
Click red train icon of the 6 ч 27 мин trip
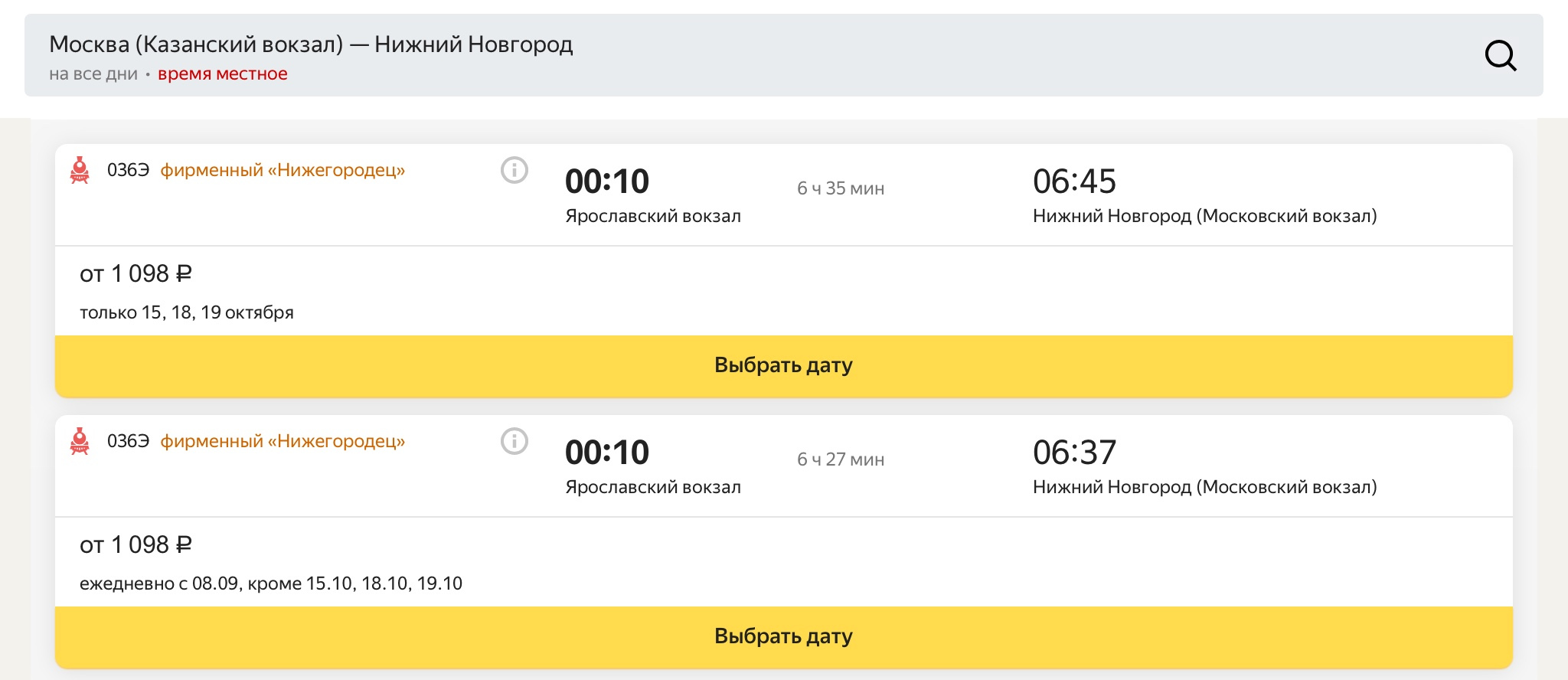(80, 441)
